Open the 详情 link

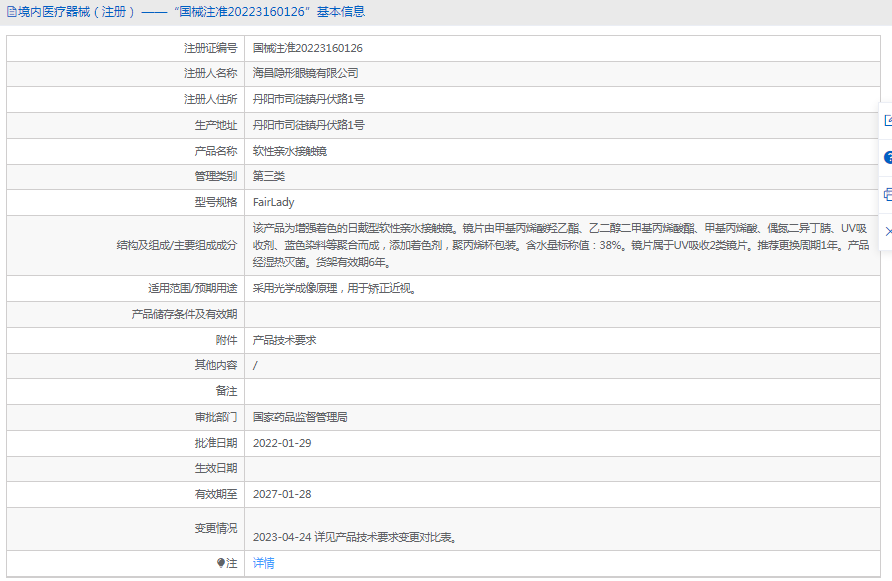pyautogui.click(x=263, y=564)
